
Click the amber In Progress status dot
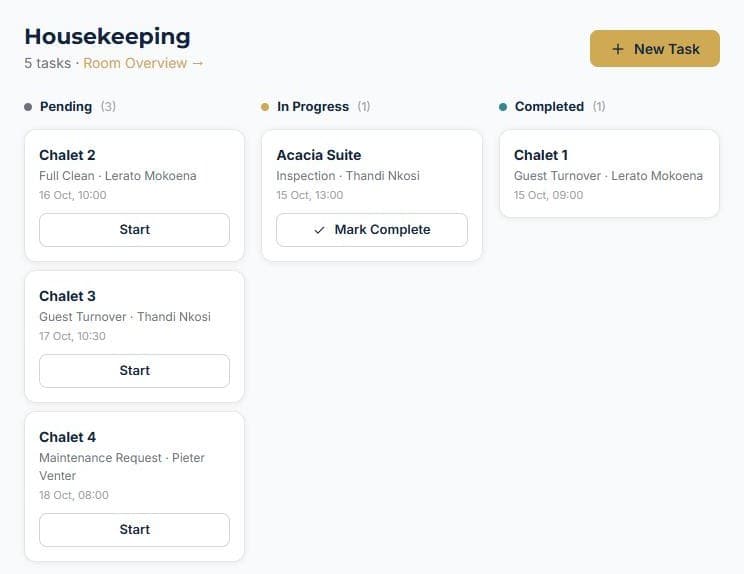(265, 107)
